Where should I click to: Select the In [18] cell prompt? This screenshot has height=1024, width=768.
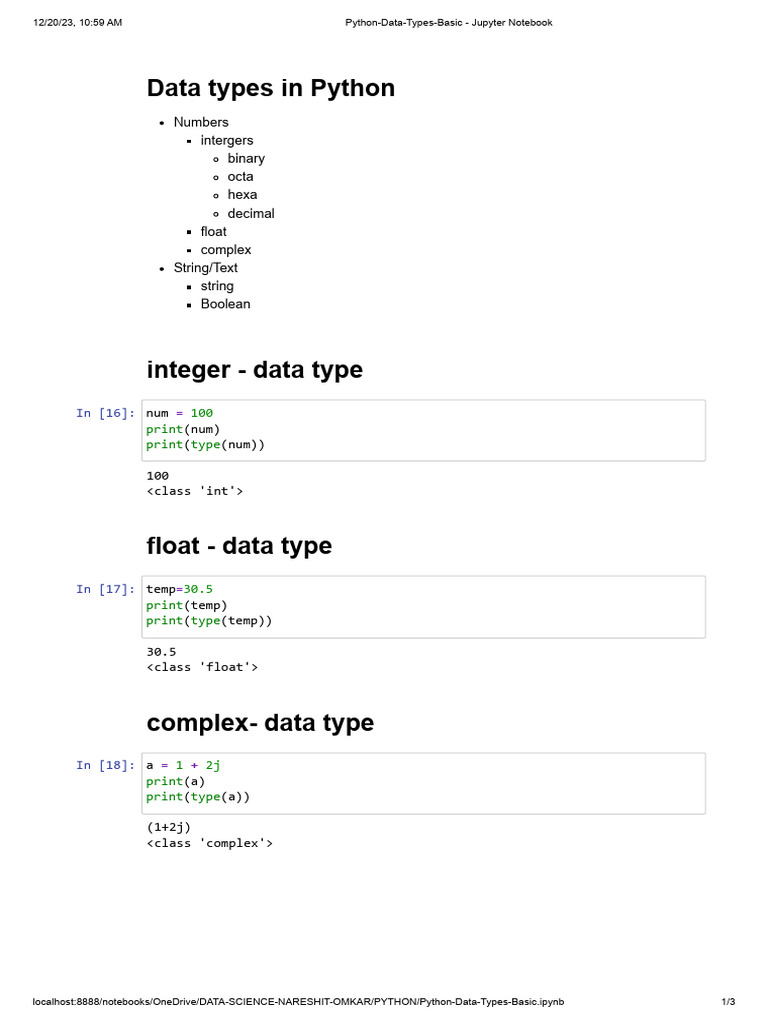[105, 765]
